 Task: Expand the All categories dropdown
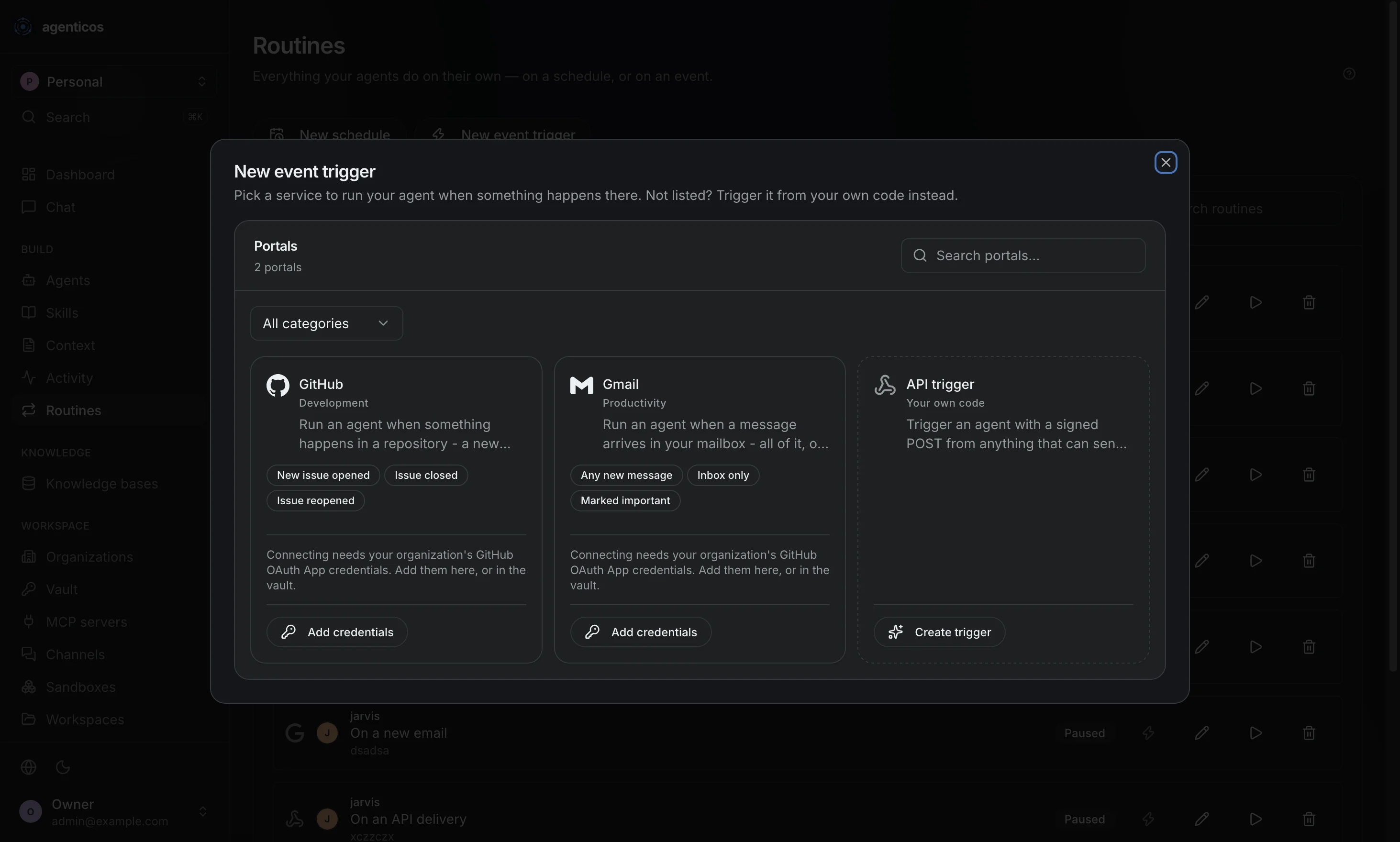[x=326, y=323]
